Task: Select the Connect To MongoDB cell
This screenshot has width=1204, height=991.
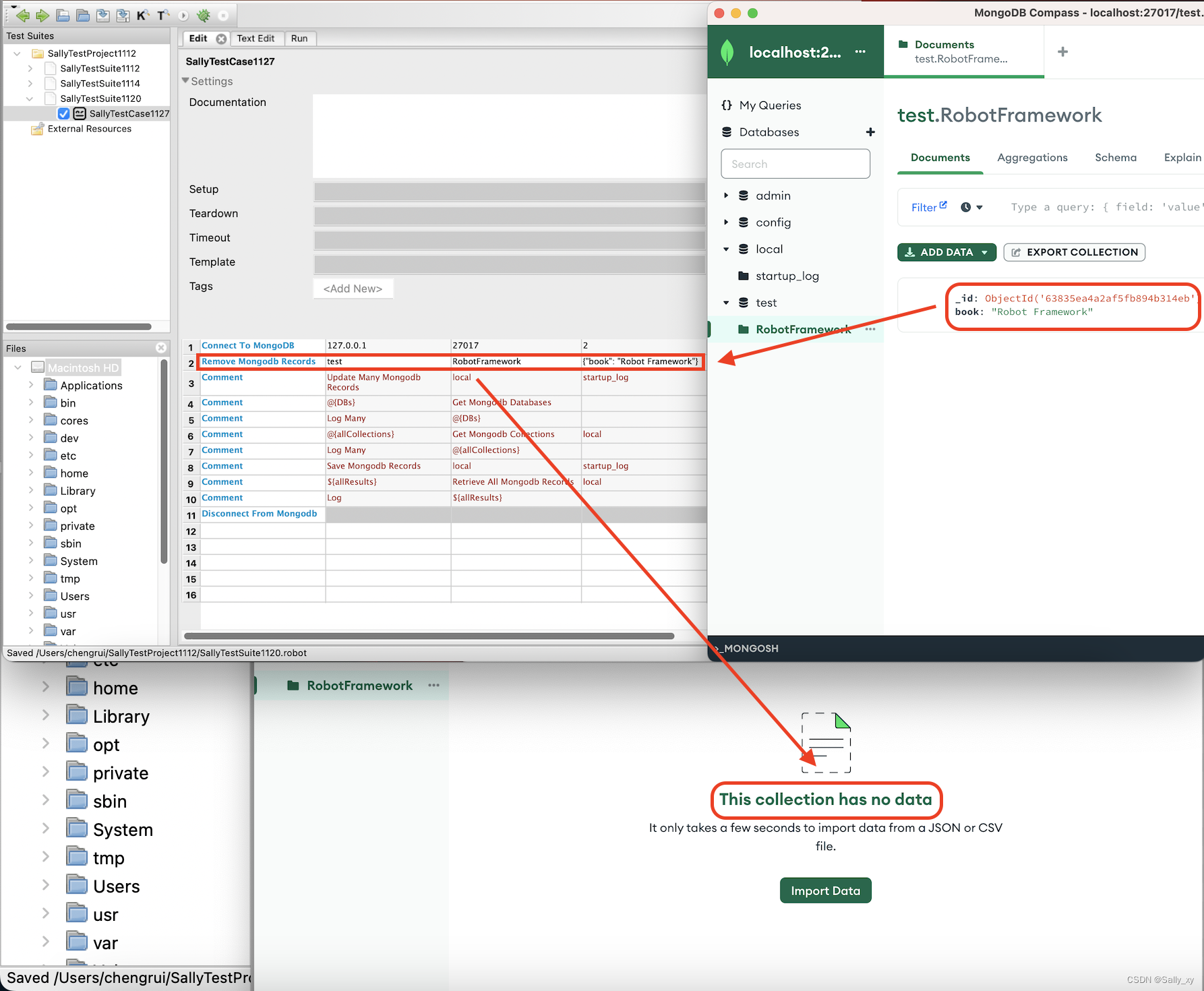Action: 263,346
